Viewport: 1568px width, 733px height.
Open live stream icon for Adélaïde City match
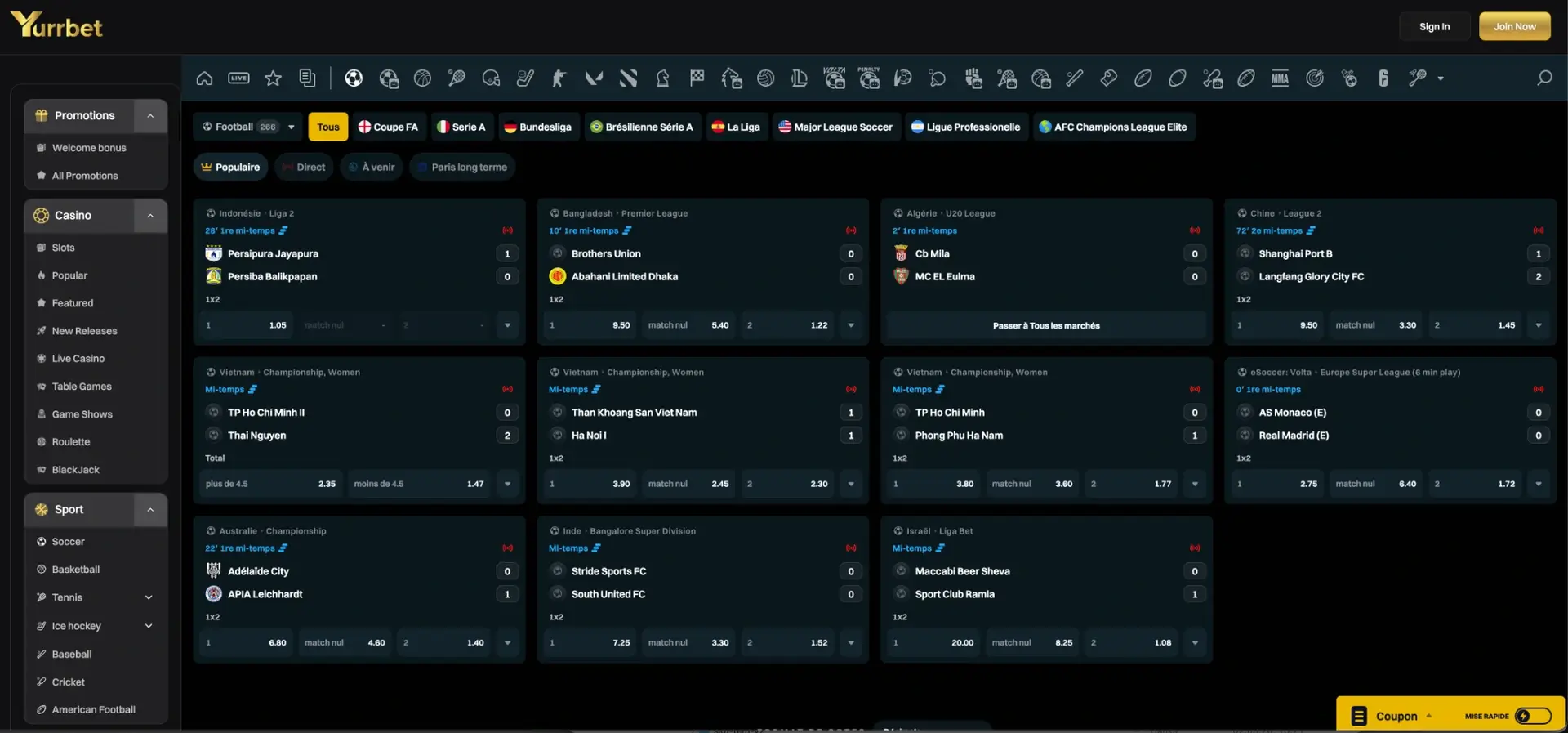pyautogui.click(x=507, y=548)
